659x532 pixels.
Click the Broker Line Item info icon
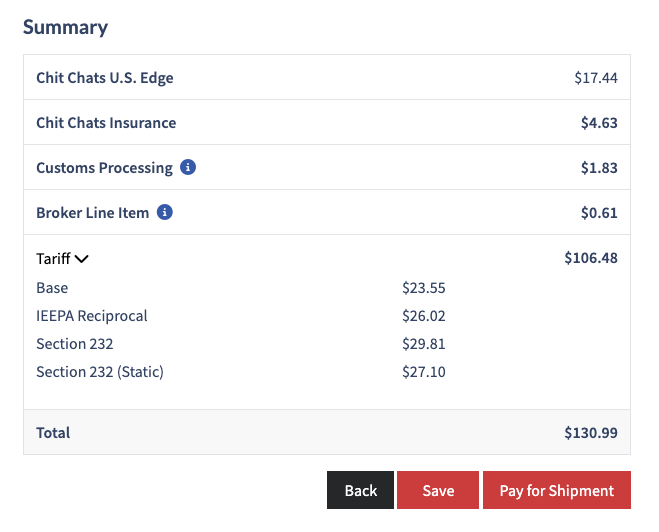click(x=165, y=212)
